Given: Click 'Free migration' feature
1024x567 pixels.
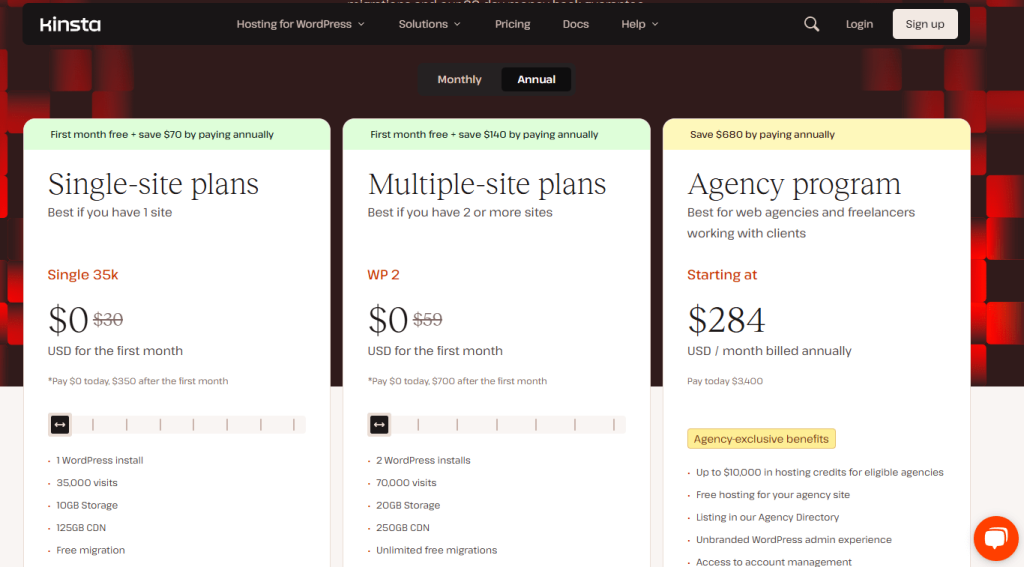Looking at the screenshot, I should (x=91, y=550).
